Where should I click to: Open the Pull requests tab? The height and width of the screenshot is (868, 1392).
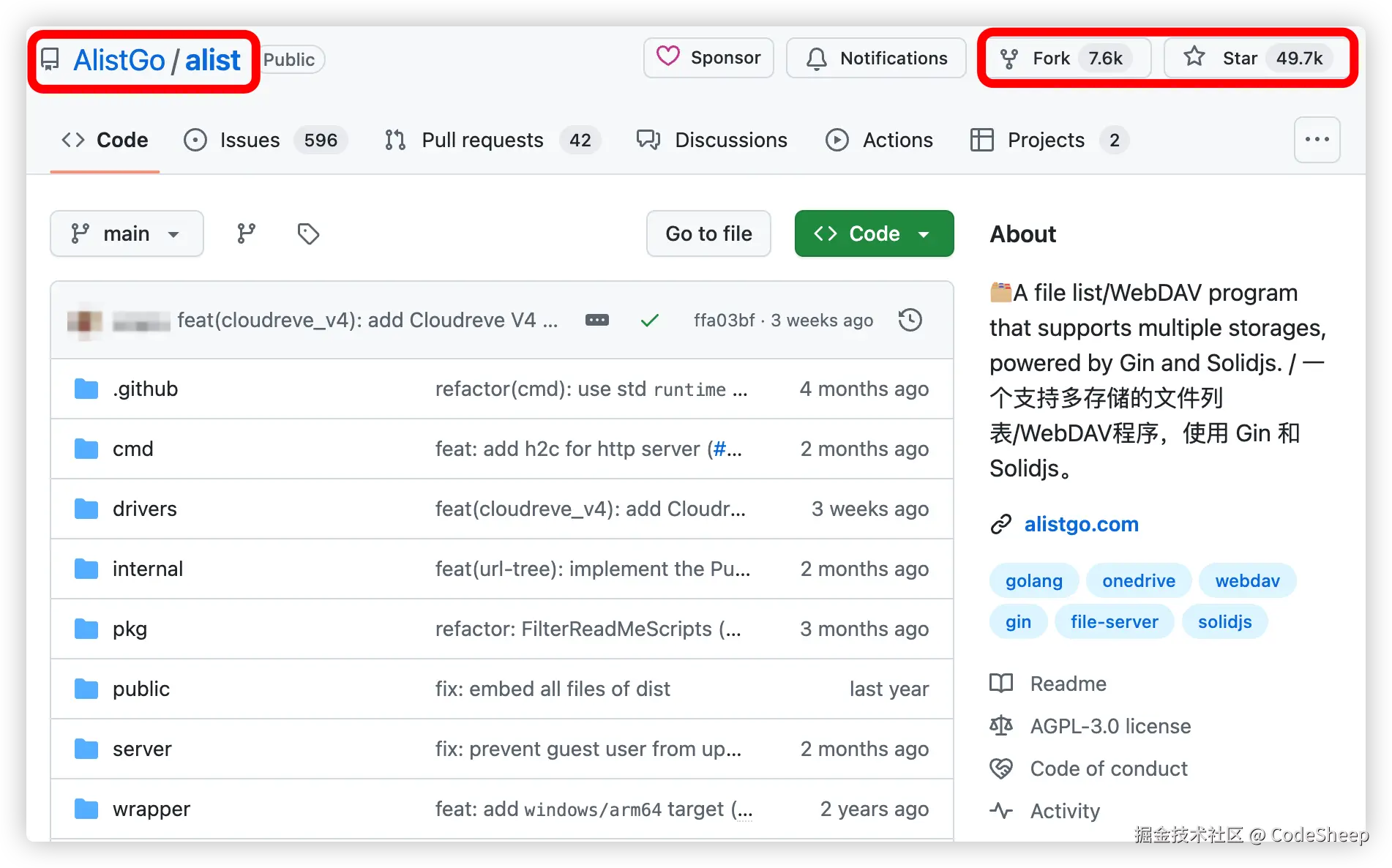(492, 140)
